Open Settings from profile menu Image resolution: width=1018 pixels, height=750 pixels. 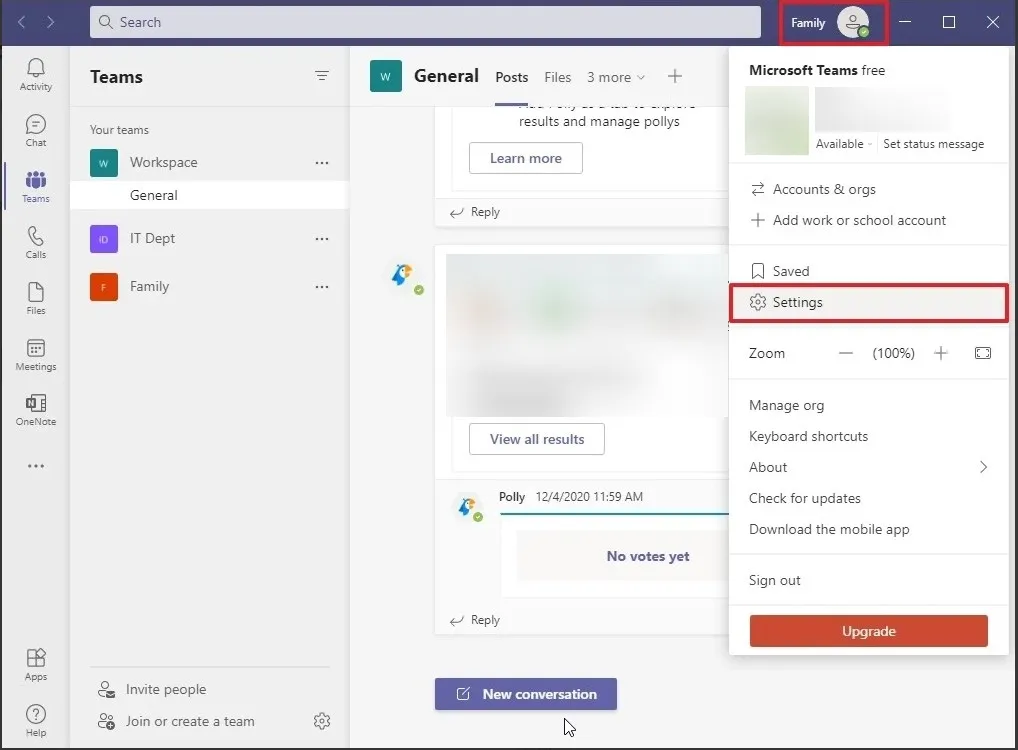click(869, 303)
